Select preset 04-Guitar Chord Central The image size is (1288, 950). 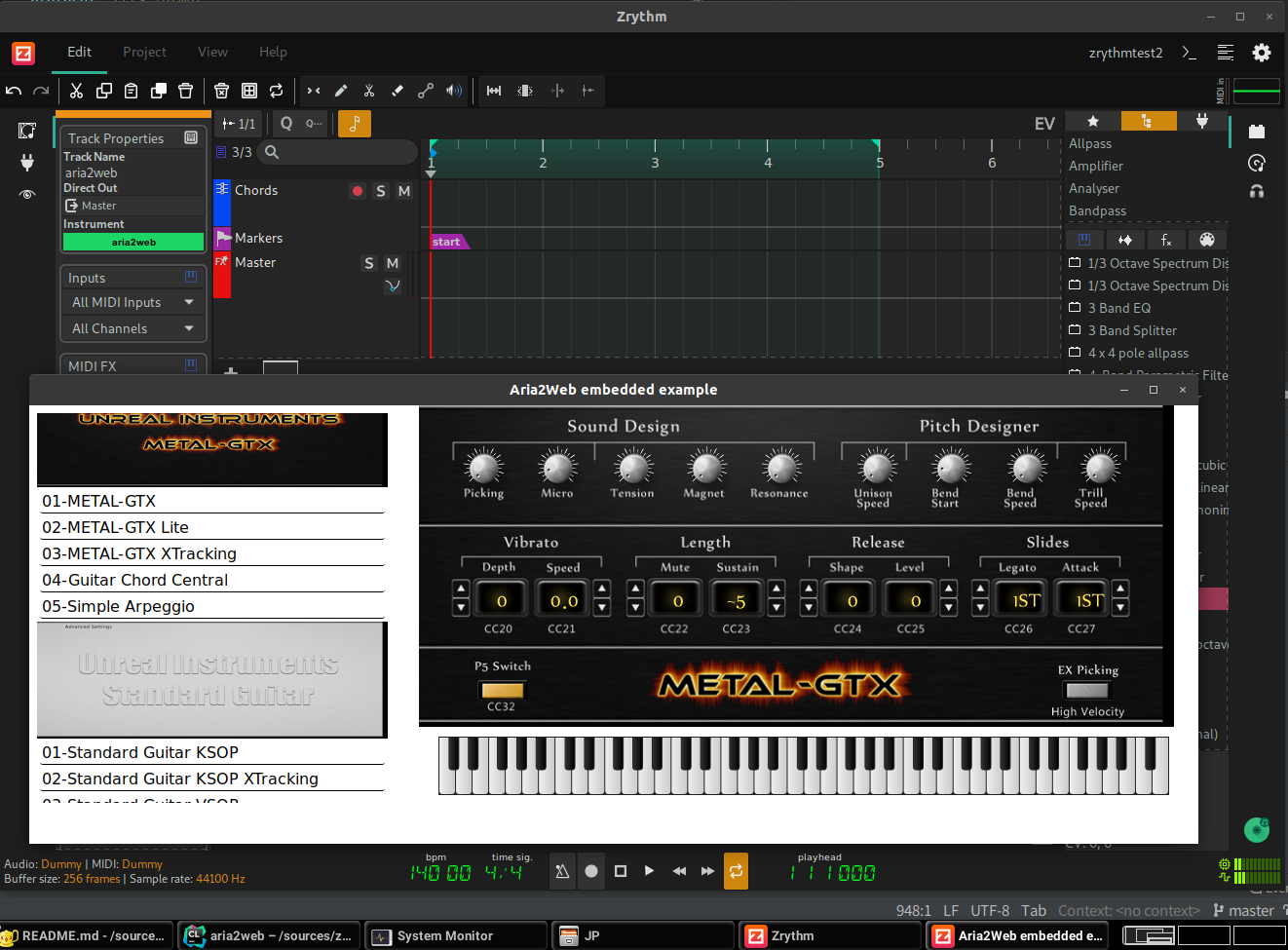click(211, 580)
